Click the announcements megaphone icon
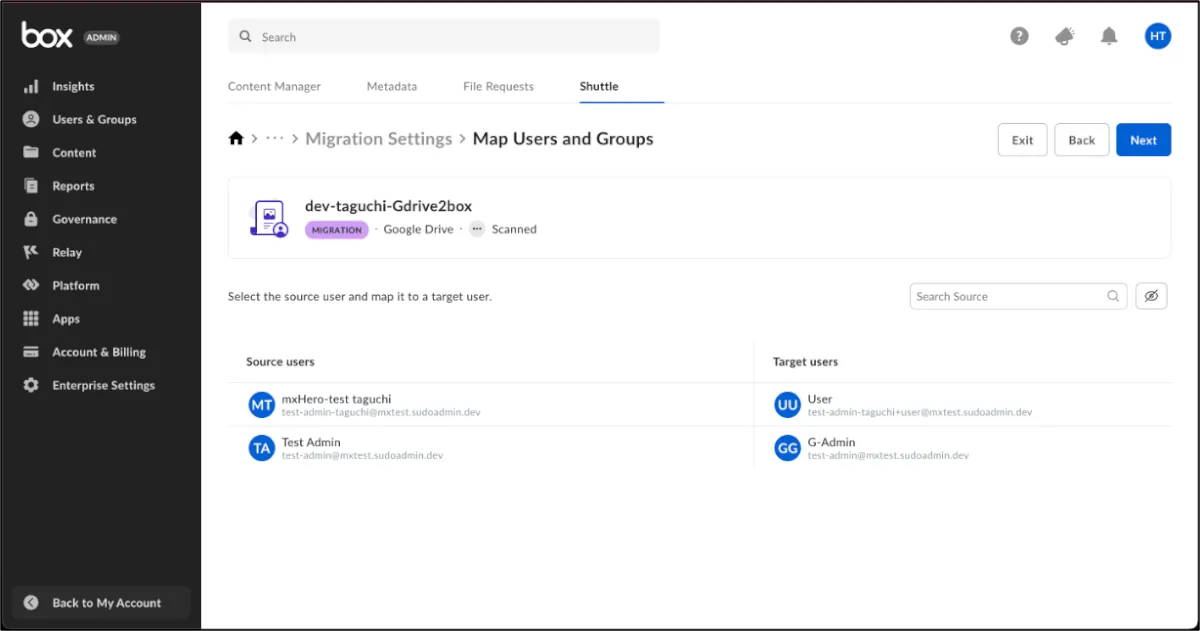 click(x=1065, y=36)
